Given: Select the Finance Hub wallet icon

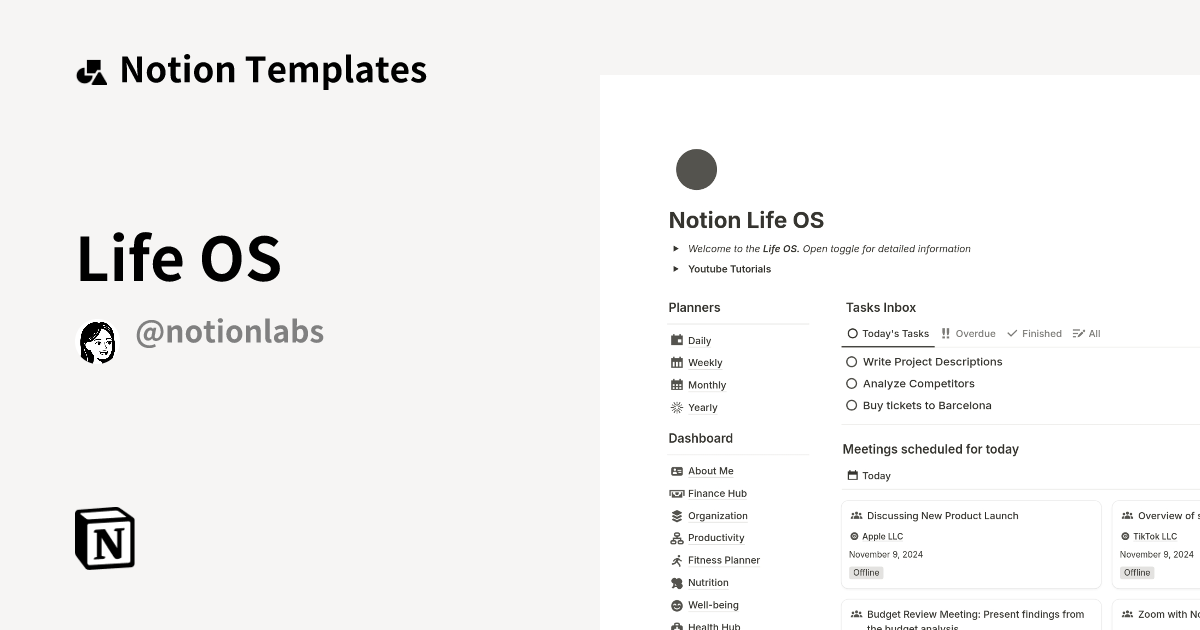Looking at the screenshot, I should [677, 493].
